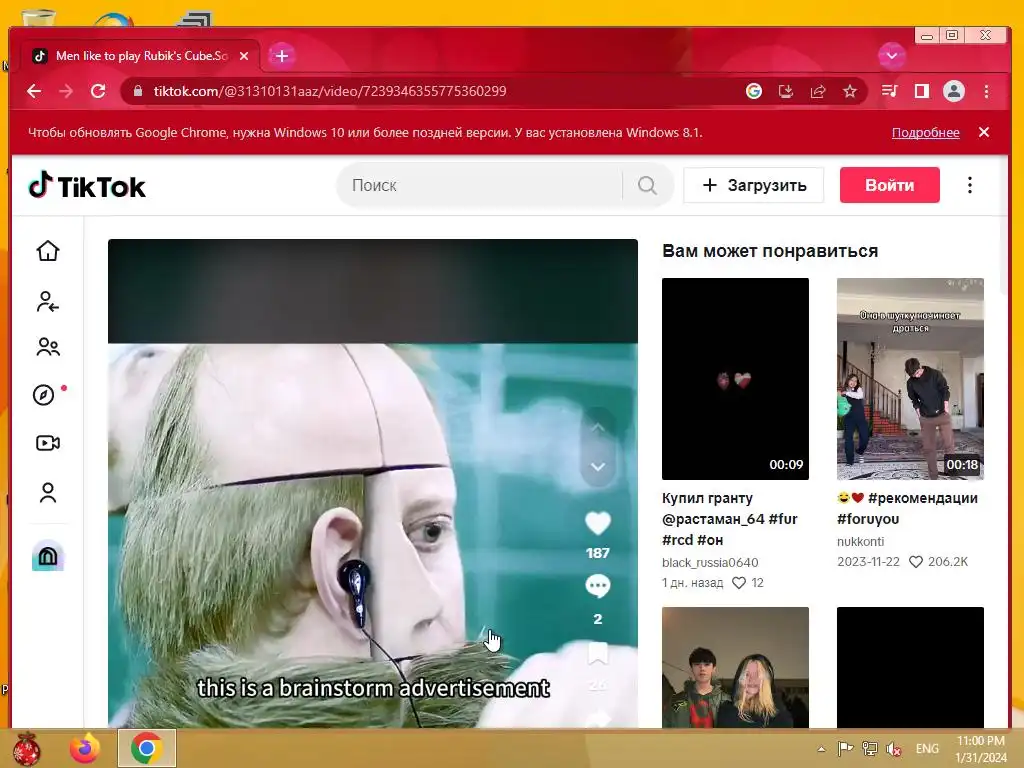Click the share page icon in address bar

coord(818,91)
